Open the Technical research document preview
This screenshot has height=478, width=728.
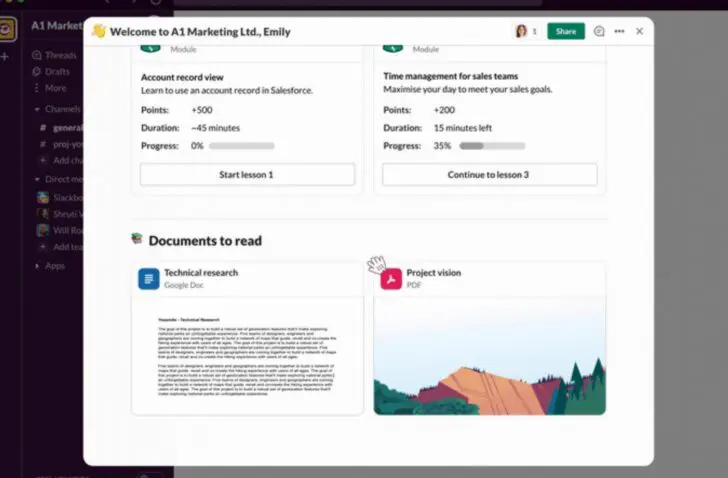[247, 355]
